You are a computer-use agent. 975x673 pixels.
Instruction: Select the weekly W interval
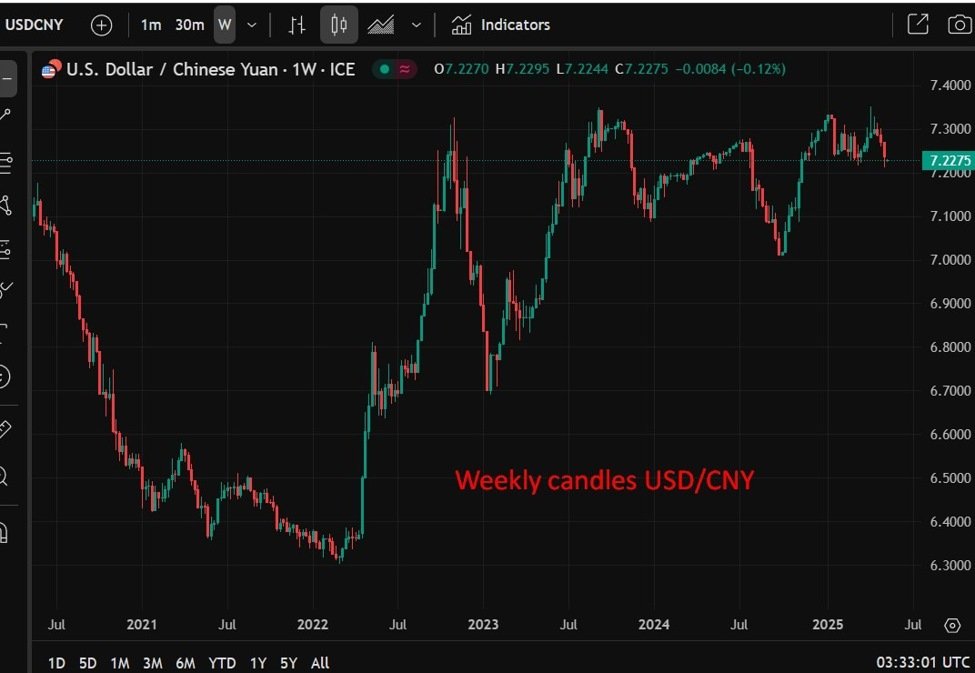point(225,25)
